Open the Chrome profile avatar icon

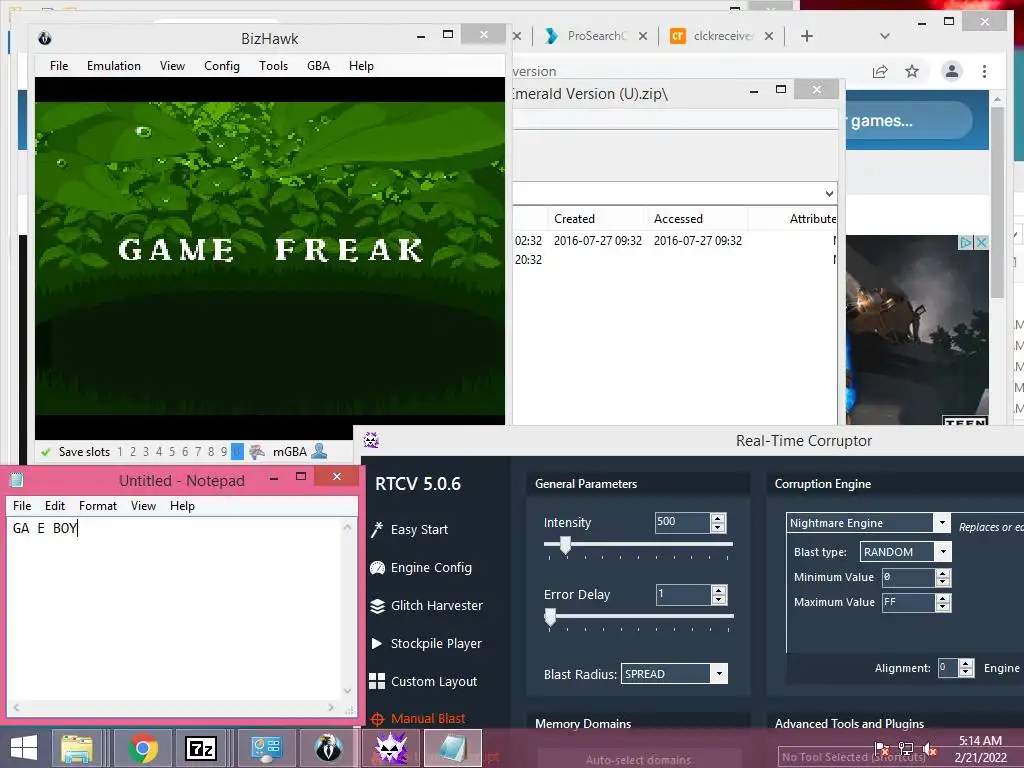click(952, 71)
